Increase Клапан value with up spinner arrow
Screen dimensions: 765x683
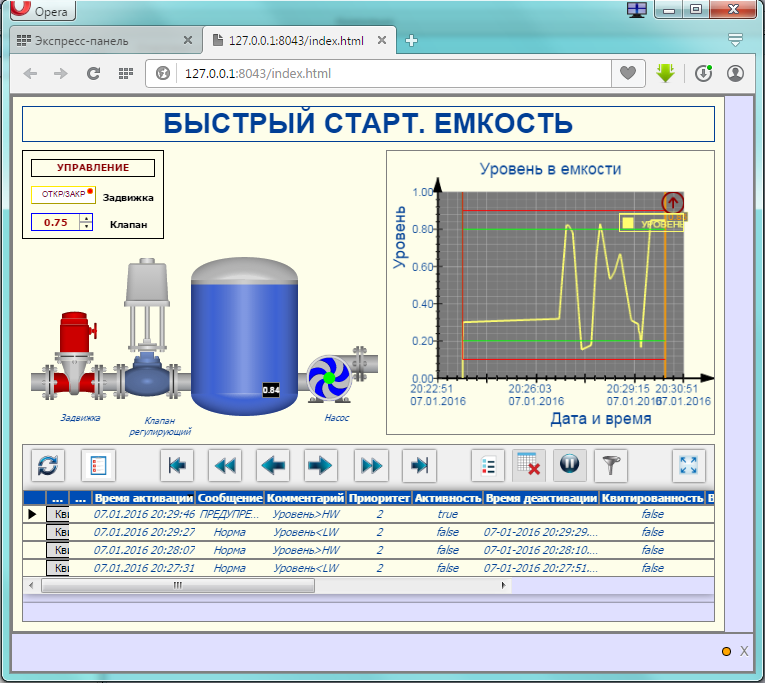(x=86, y=218)
